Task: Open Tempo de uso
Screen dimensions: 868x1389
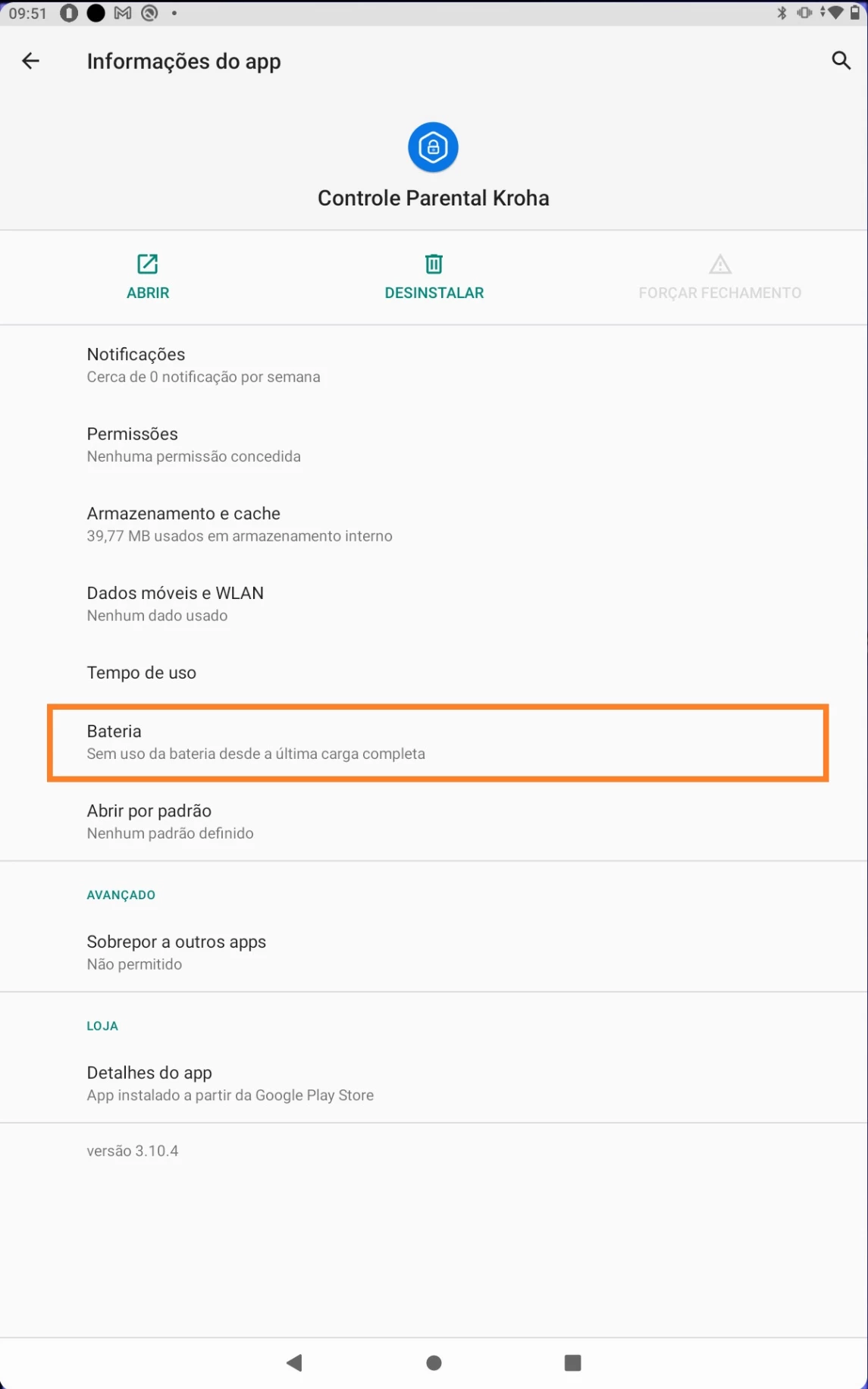Action: tap(142, 673)
